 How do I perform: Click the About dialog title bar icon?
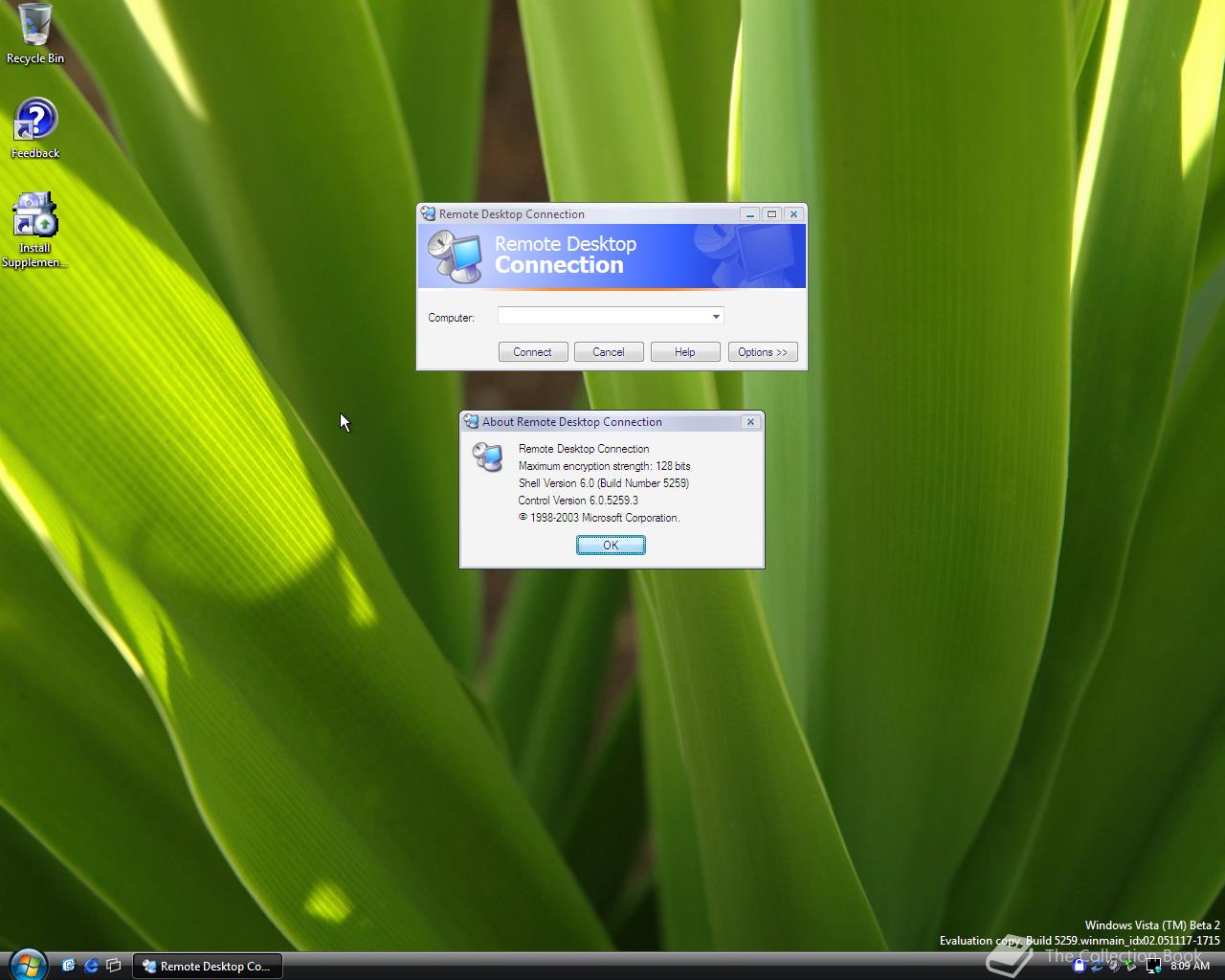pos(471,421)
